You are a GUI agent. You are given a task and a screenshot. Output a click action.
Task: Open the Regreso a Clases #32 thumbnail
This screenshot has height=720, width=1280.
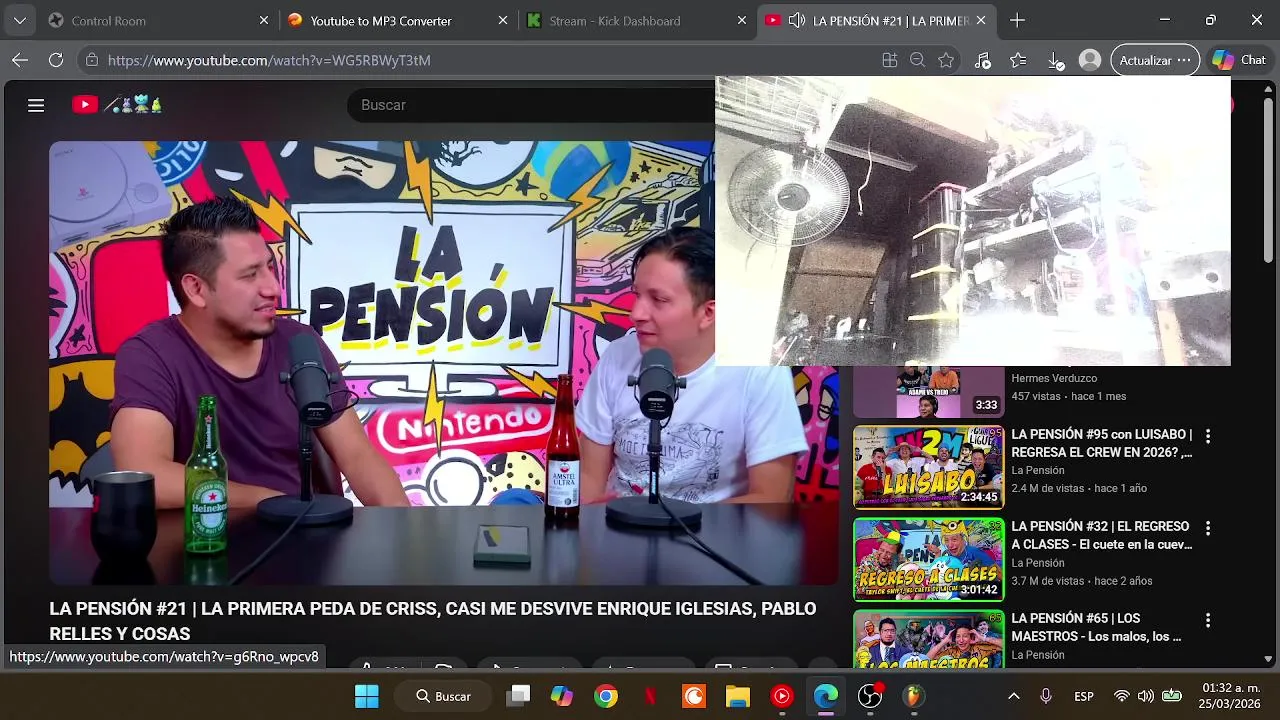click(928, 559)
